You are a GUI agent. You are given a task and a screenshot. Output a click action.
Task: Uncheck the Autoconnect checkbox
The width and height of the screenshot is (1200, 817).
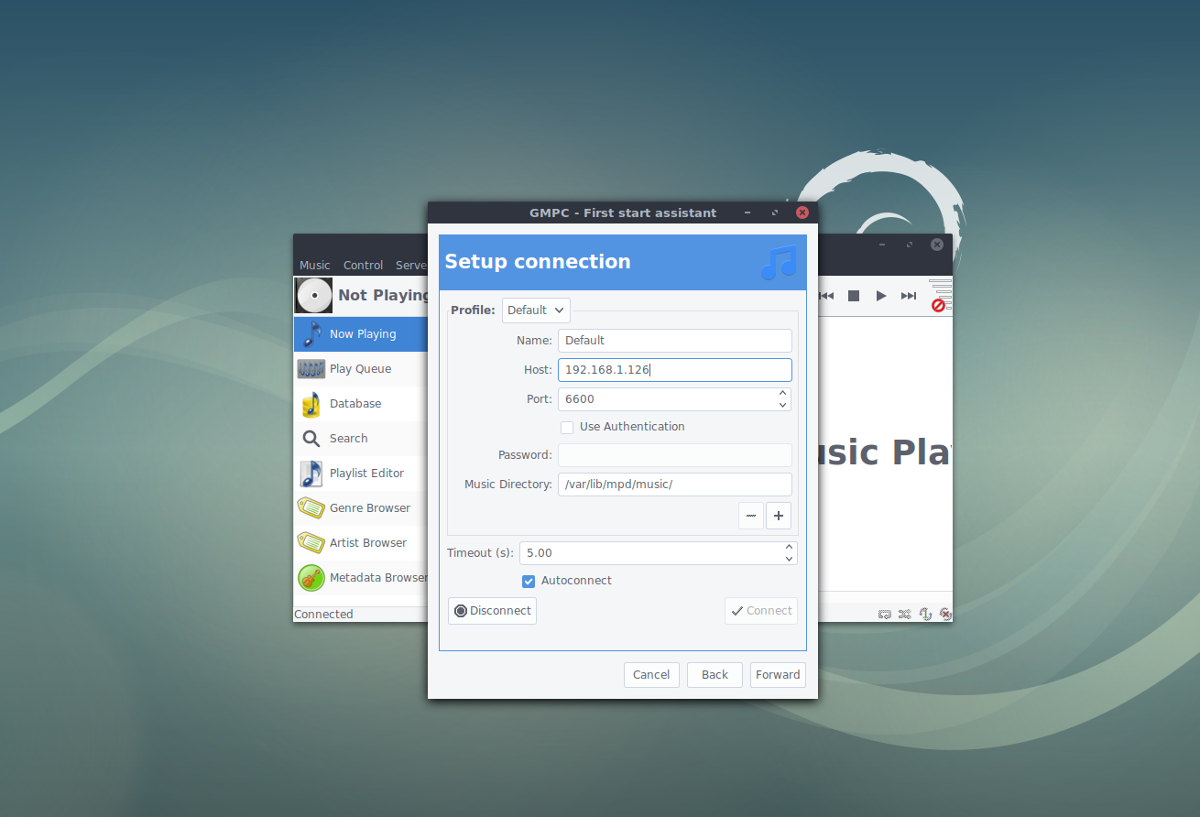tap(528, 581)
